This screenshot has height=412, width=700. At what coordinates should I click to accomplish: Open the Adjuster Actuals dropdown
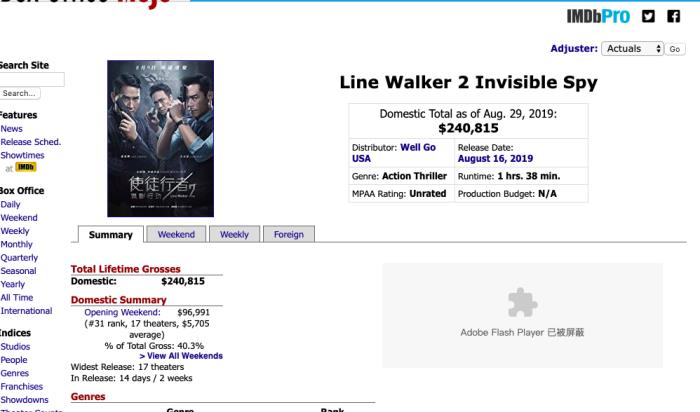point(632,49)
